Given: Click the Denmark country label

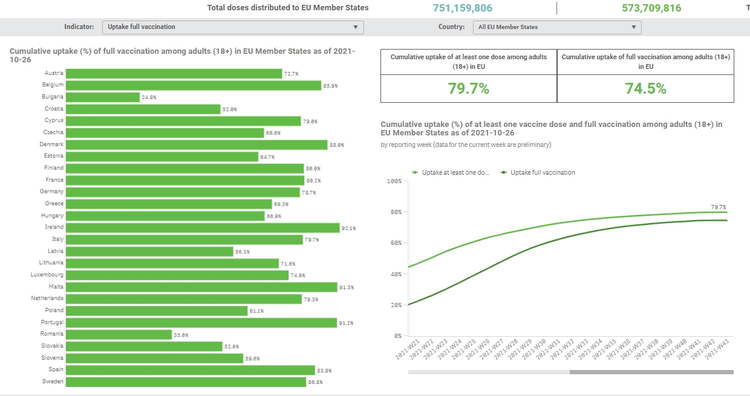Looking at the screenshot, I should [x=52, y=144].
